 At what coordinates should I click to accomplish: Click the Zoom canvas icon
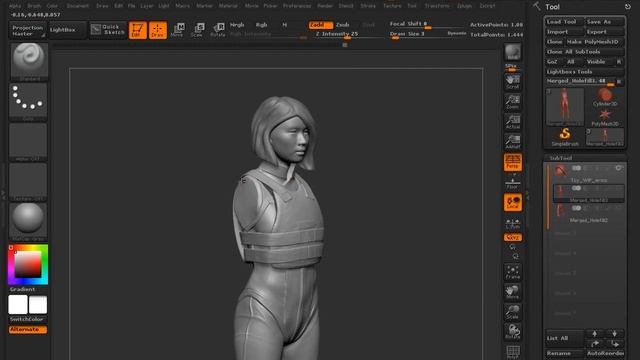click(x=513, y=102)
